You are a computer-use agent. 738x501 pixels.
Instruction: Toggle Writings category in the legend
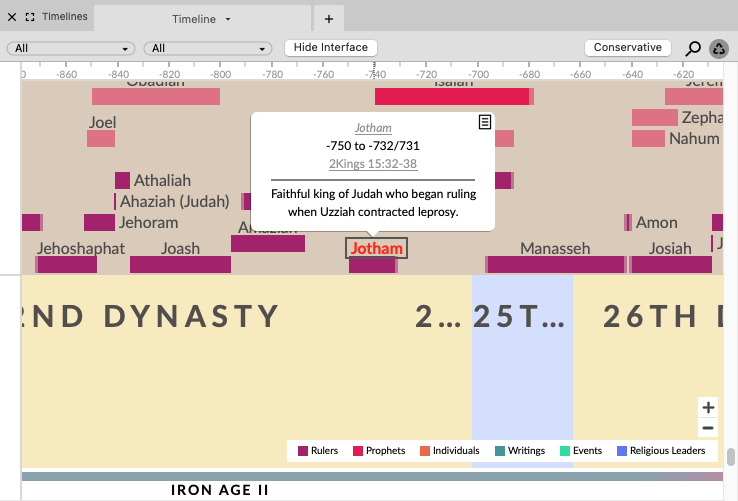point(519,451)
